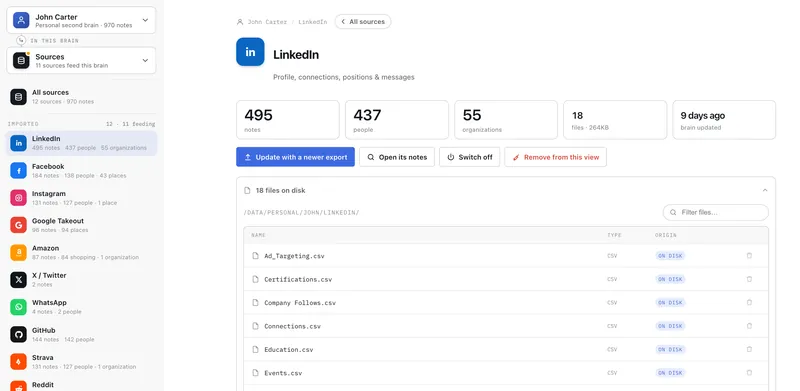Click the Facebook icon in sidebar
800x391 pixels.
click(x=18, y=170)
